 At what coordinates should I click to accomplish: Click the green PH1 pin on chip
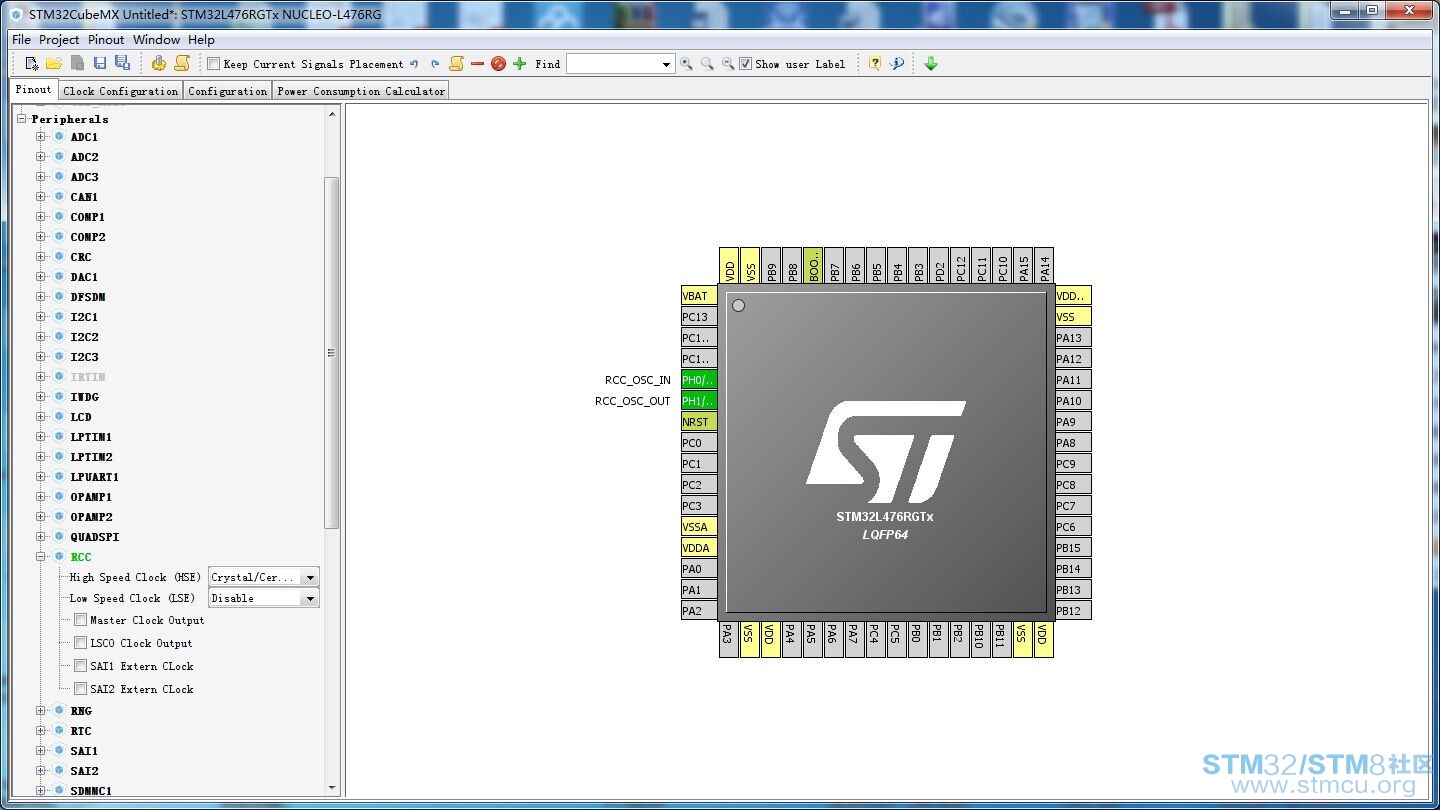click(699, 401)
